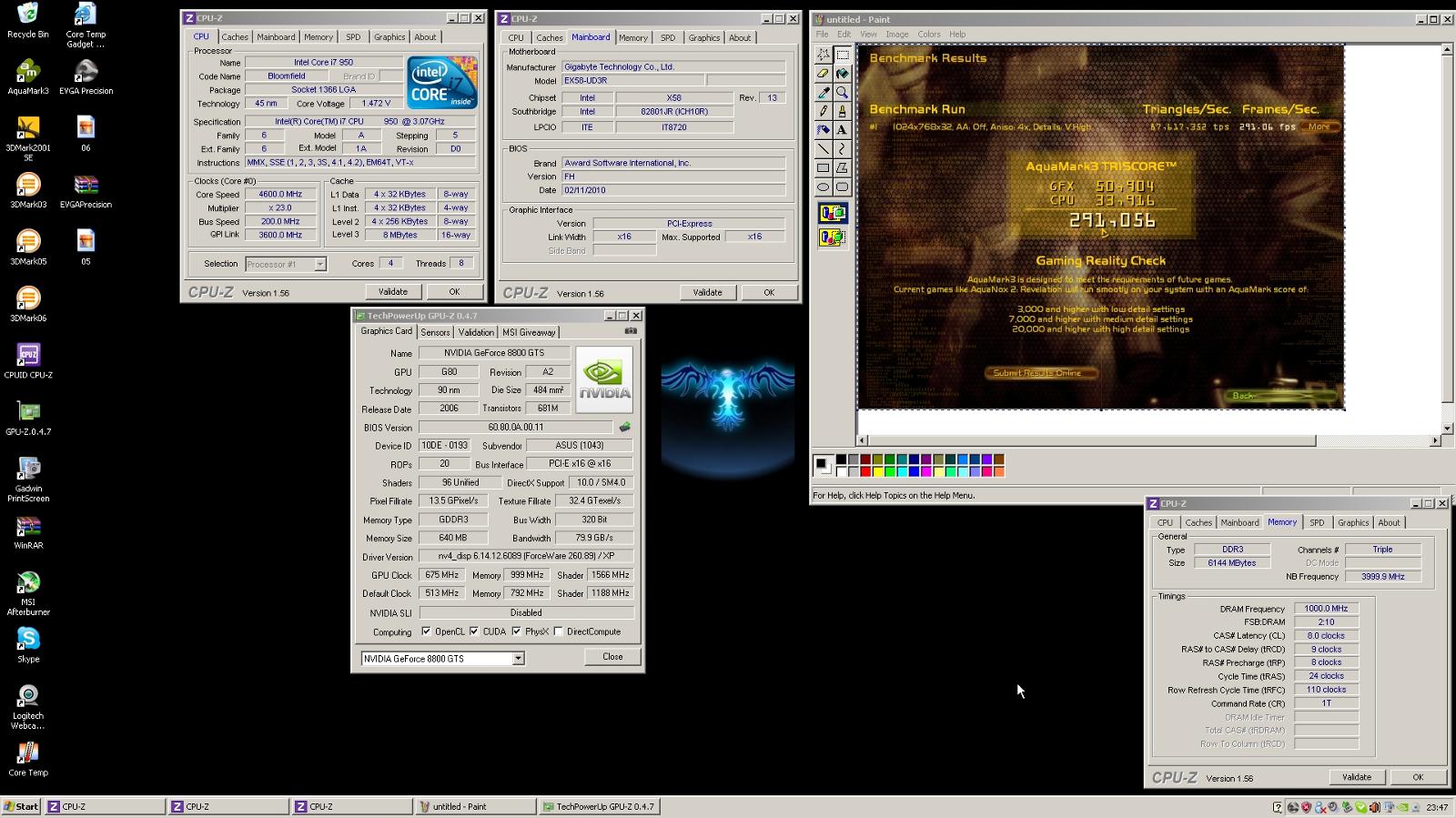
Task: Click the GPU-Z screenshot camera icon
Action: click(631, 331)
